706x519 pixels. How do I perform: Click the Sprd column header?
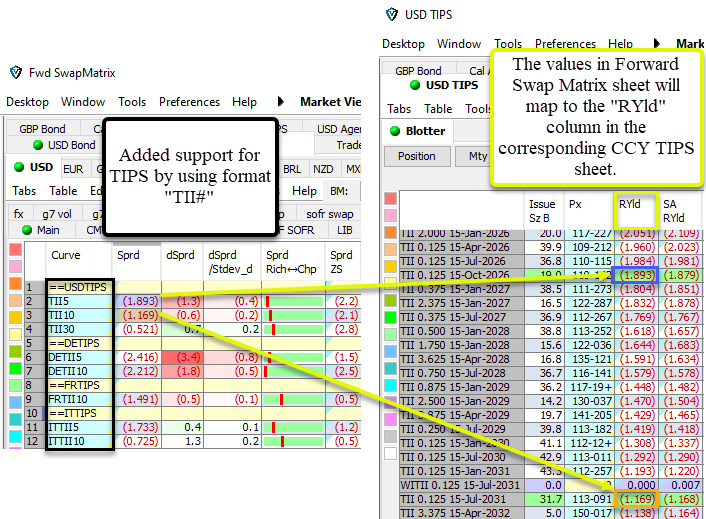coord(136,261)
